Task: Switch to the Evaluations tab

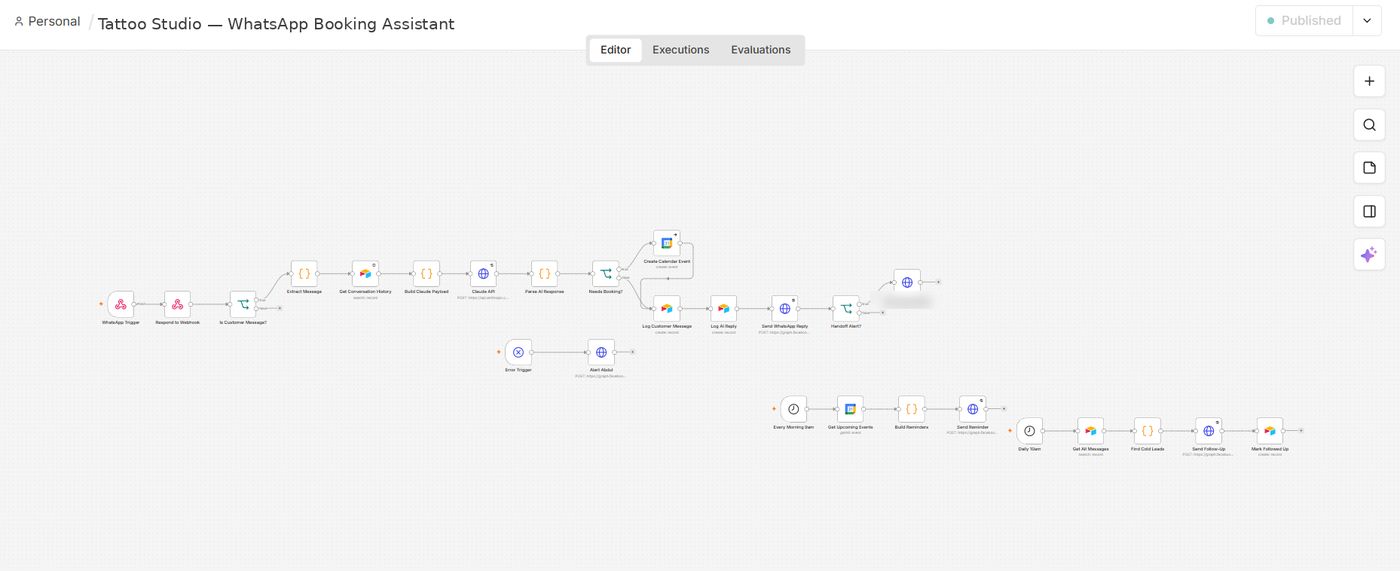Action: click(x=761, y=50)
